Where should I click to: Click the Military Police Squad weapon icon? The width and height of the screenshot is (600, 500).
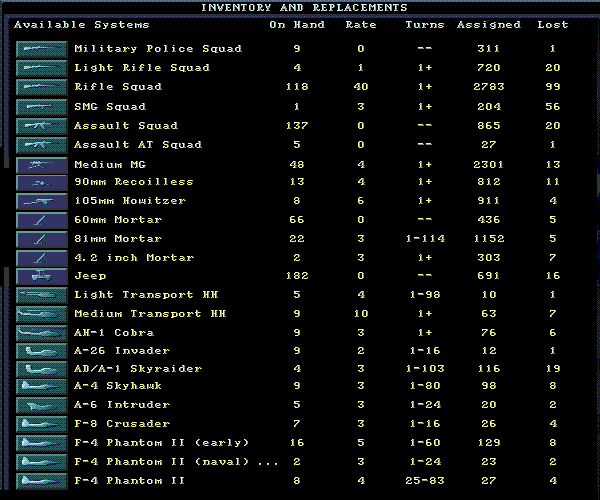pyautogui.click(x=42, y=49)
